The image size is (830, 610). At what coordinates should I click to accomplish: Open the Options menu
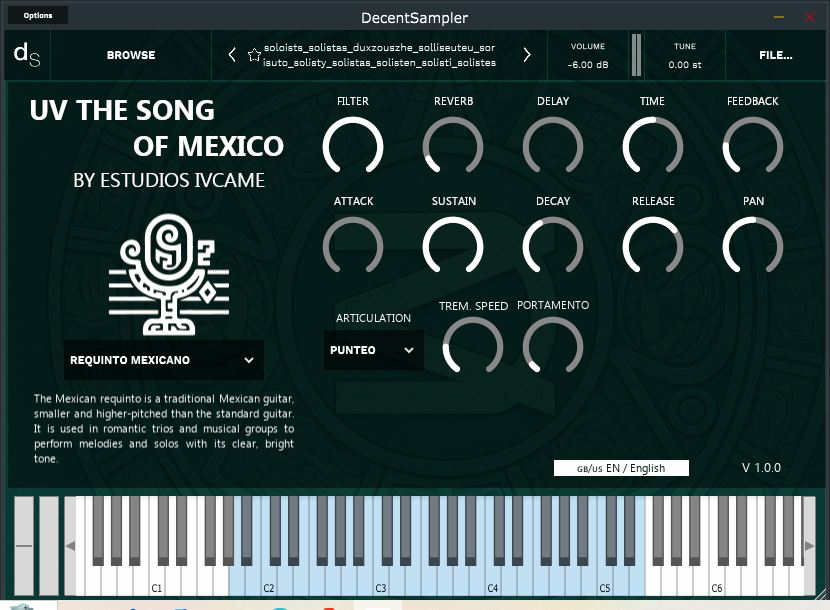pos(38,15)
